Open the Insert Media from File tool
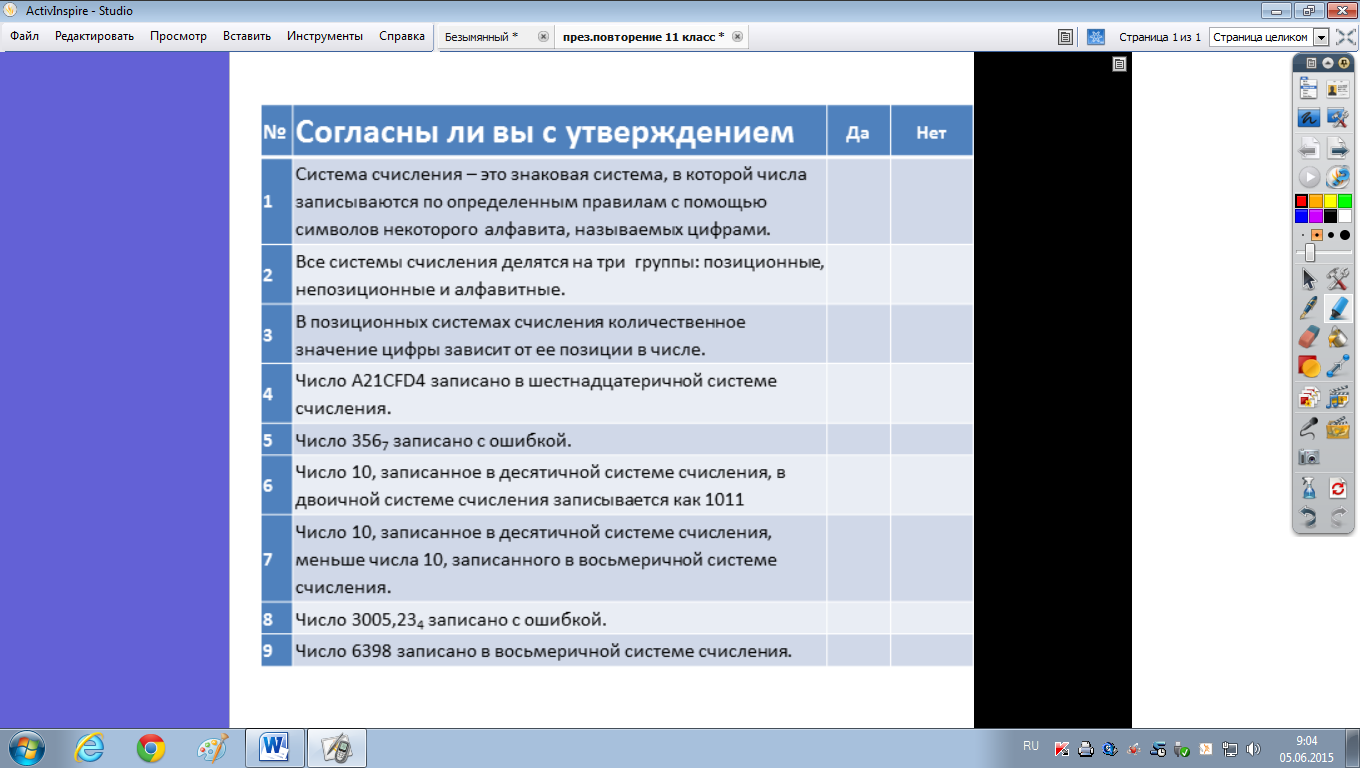Screen dimensions: 1360x768 [x=1309, y=398]
